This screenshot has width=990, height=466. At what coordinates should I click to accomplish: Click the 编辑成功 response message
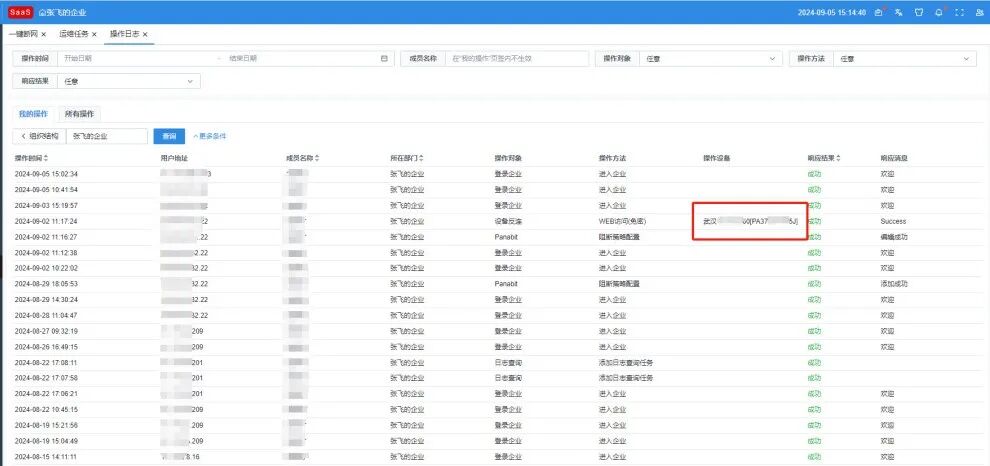(894, 237)
